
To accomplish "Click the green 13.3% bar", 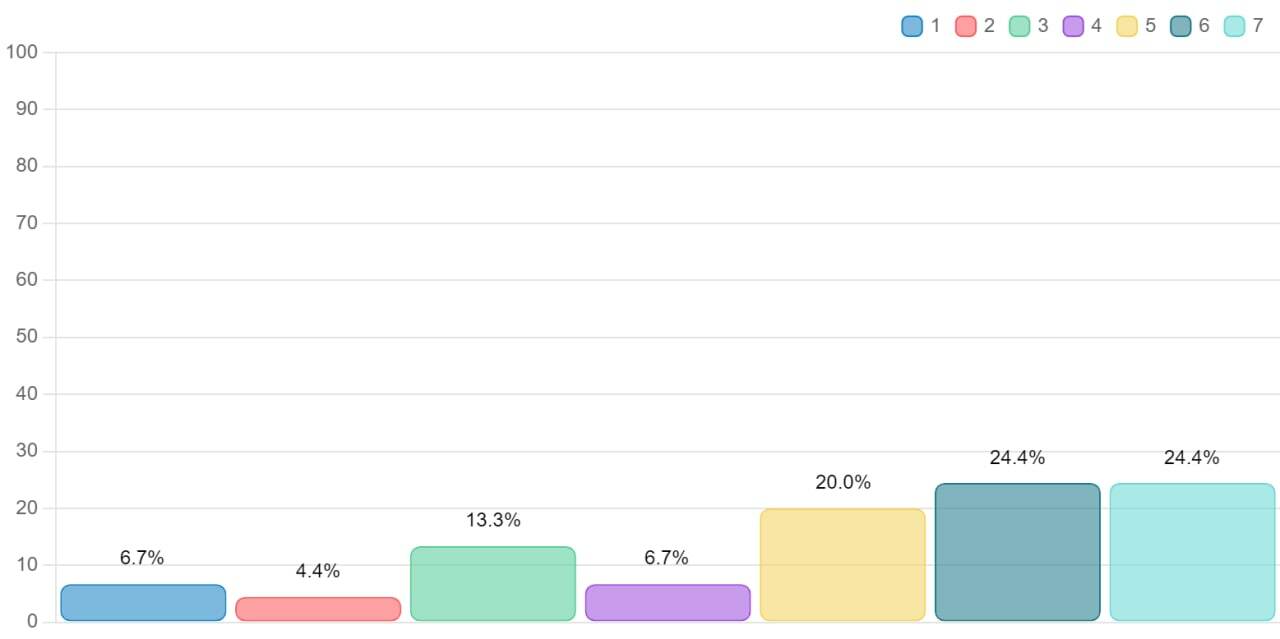I will (493, 584).
